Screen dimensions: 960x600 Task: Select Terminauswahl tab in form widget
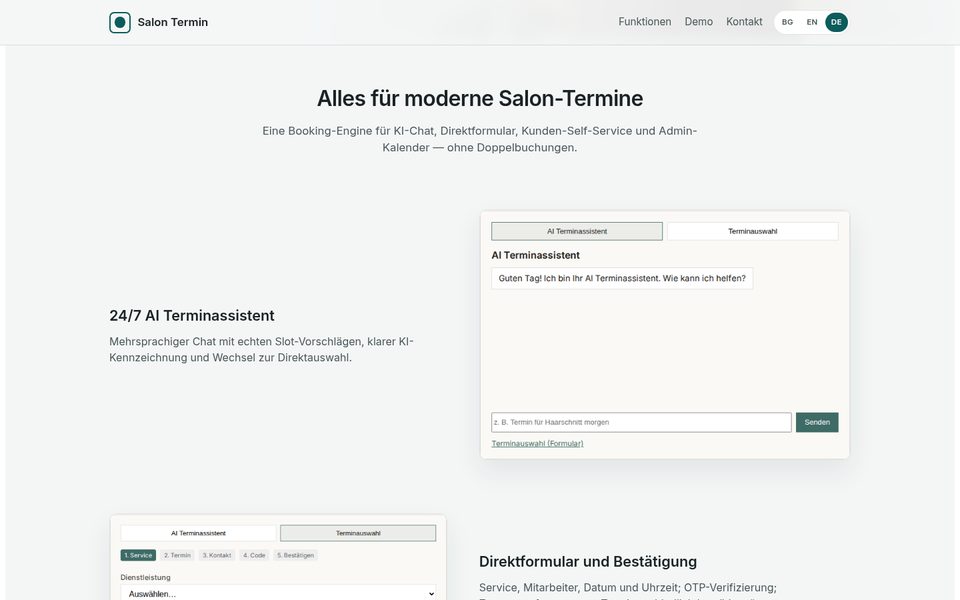coord(358,533)
